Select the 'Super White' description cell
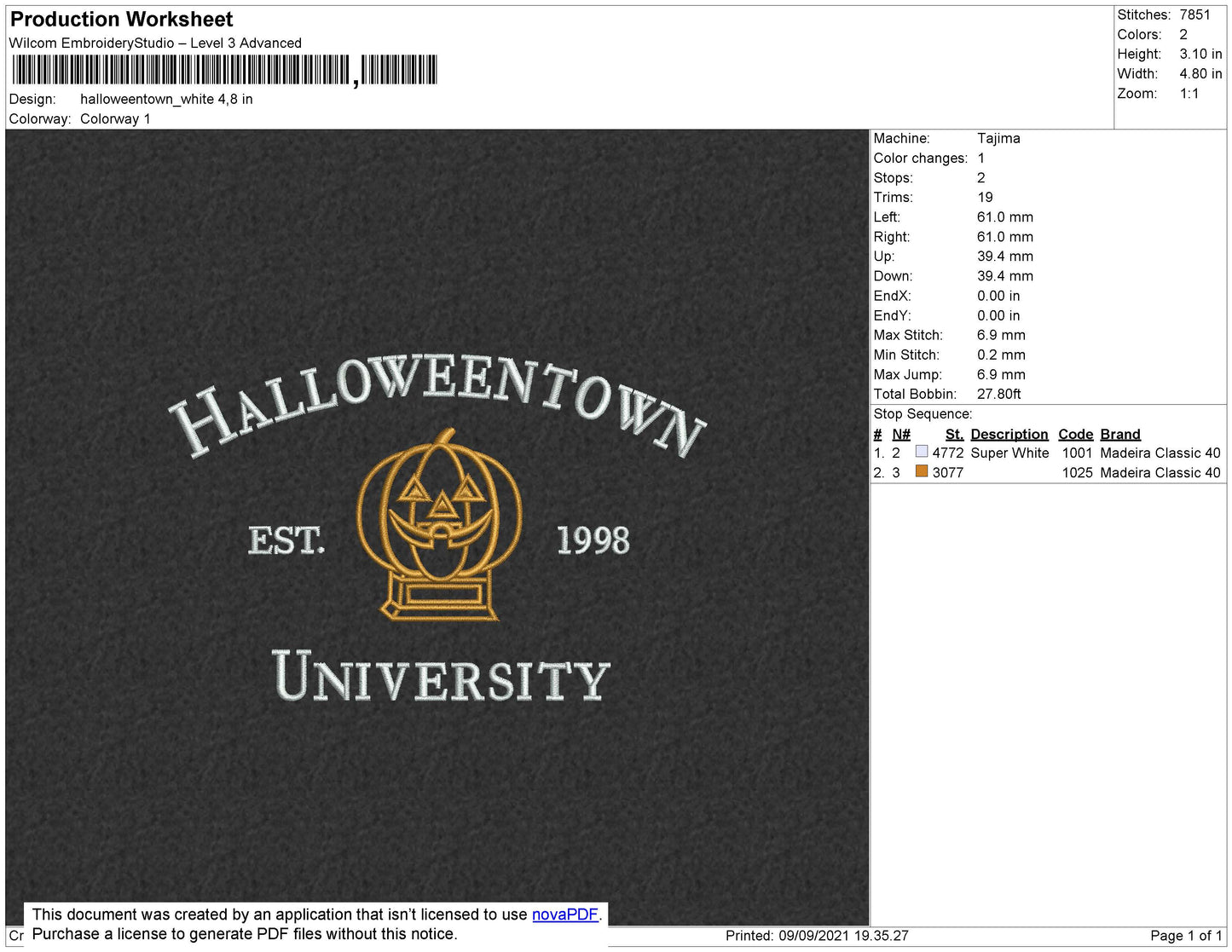 (x=1009, y=453)
